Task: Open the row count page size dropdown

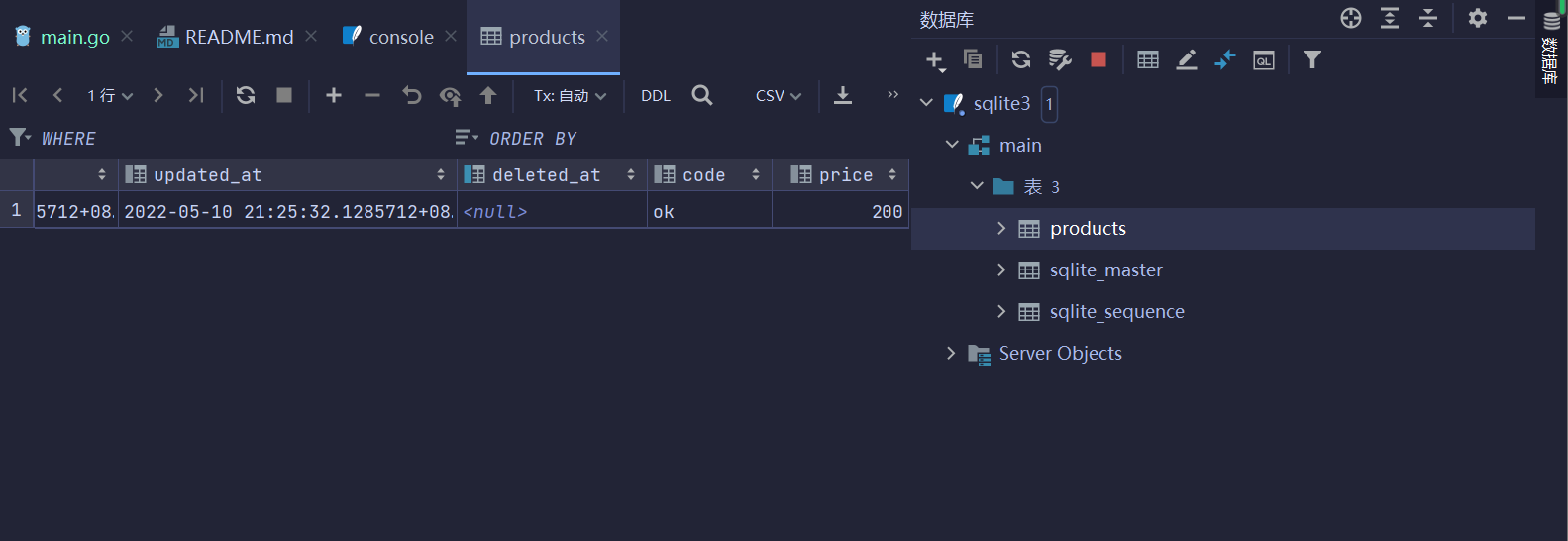Action: [x=110, y=96]
